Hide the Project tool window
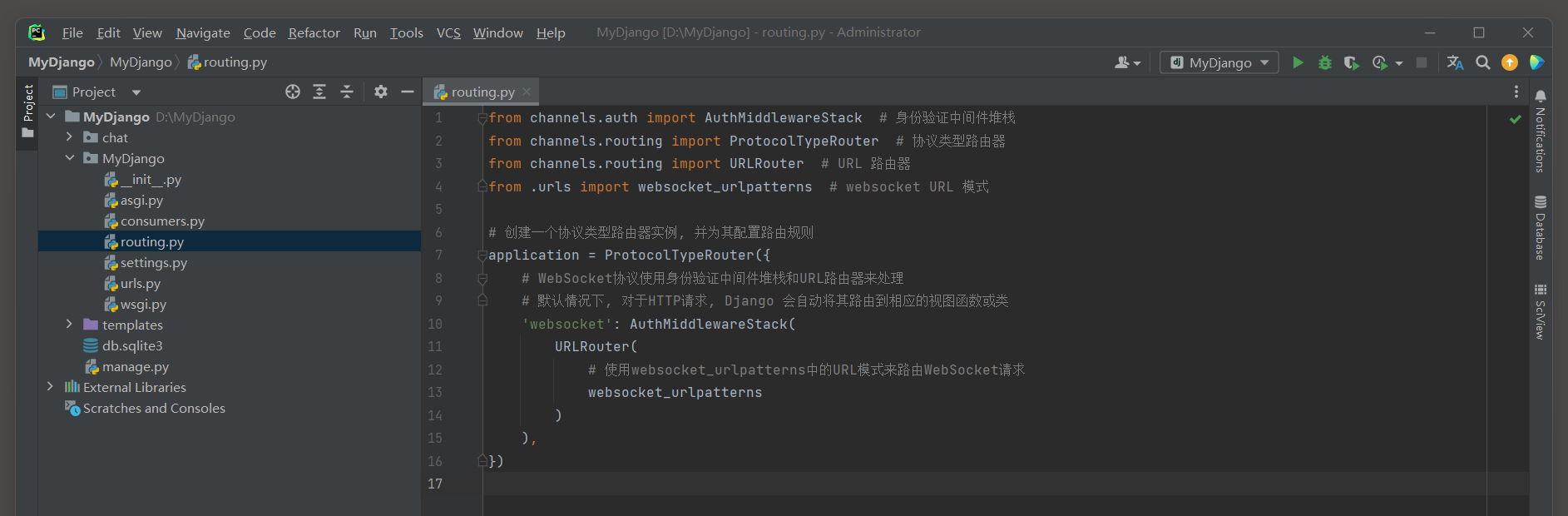Image resolution: width=1568 pixels, height=516 pixels. [x=408, y=92]
